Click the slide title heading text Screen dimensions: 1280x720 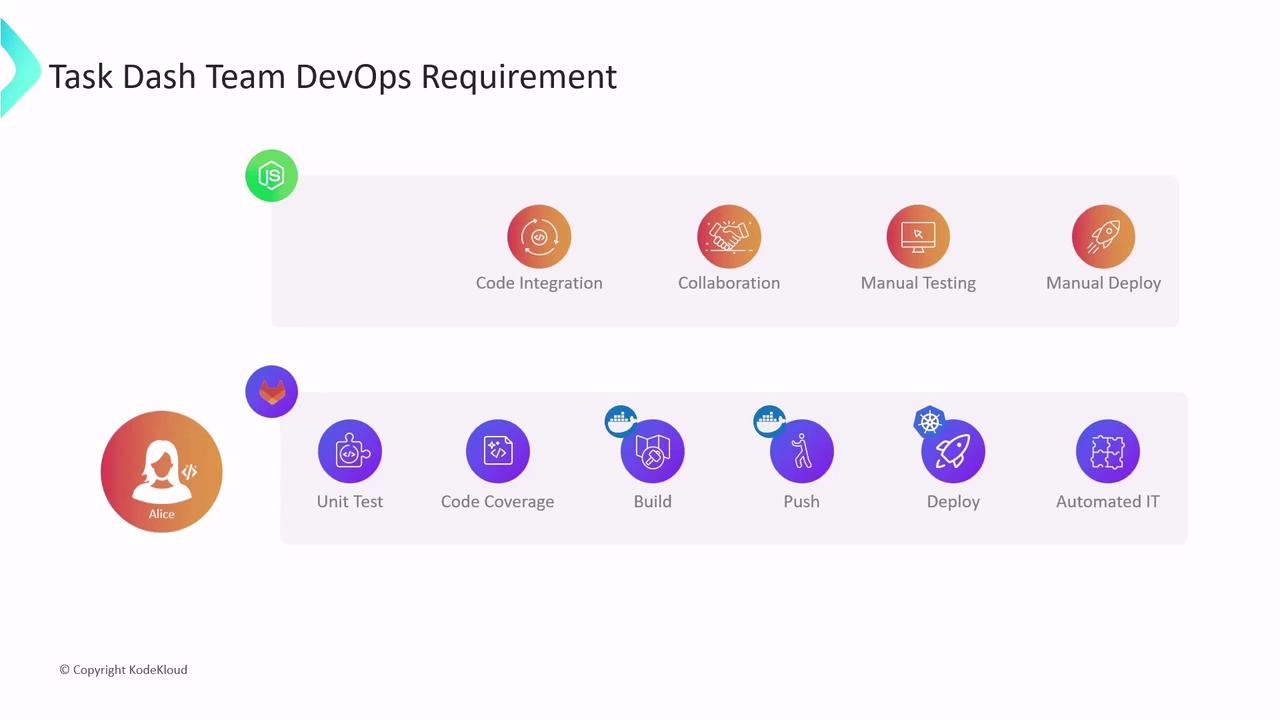(333, 77)
